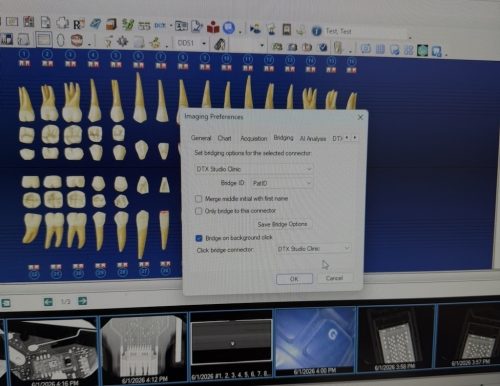Click the calendar icon in top toolbar
The image size is (500, 386).
coord(144,25)
